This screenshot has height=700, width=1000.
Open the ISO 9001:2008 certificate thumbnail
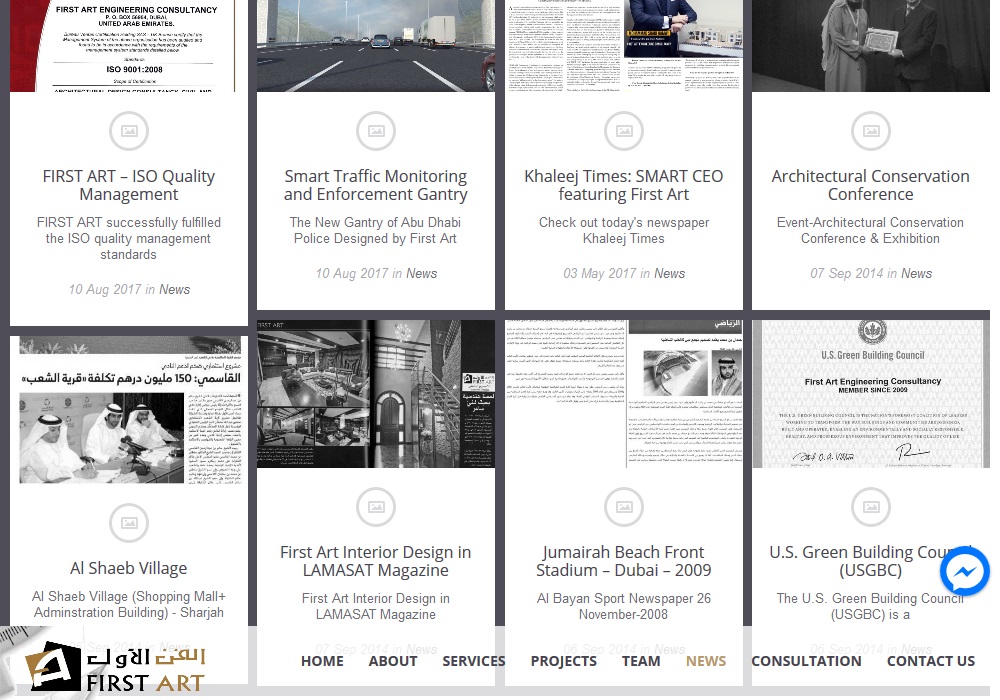129,45
